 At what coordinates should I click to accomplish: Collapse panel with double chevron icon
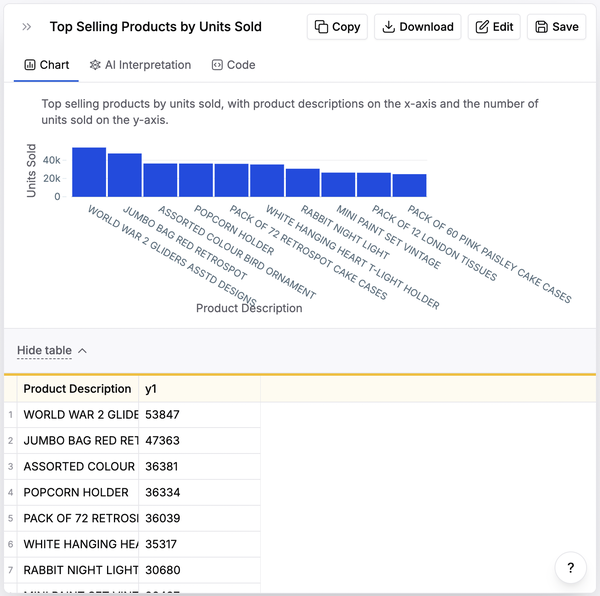click(26, 27)
